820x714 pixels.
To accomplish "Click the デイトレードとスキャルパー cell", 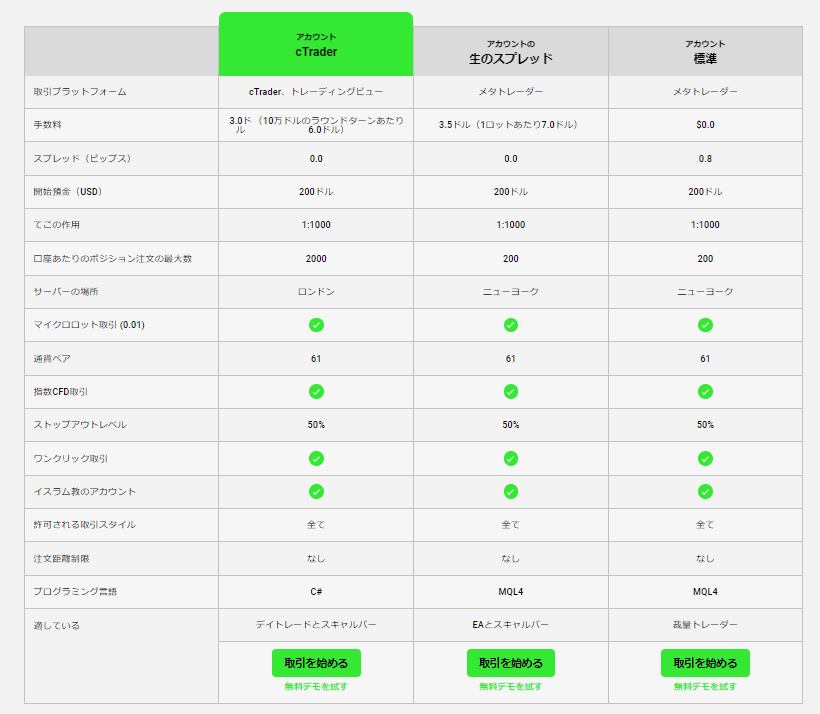I will (x=316, y=625).
